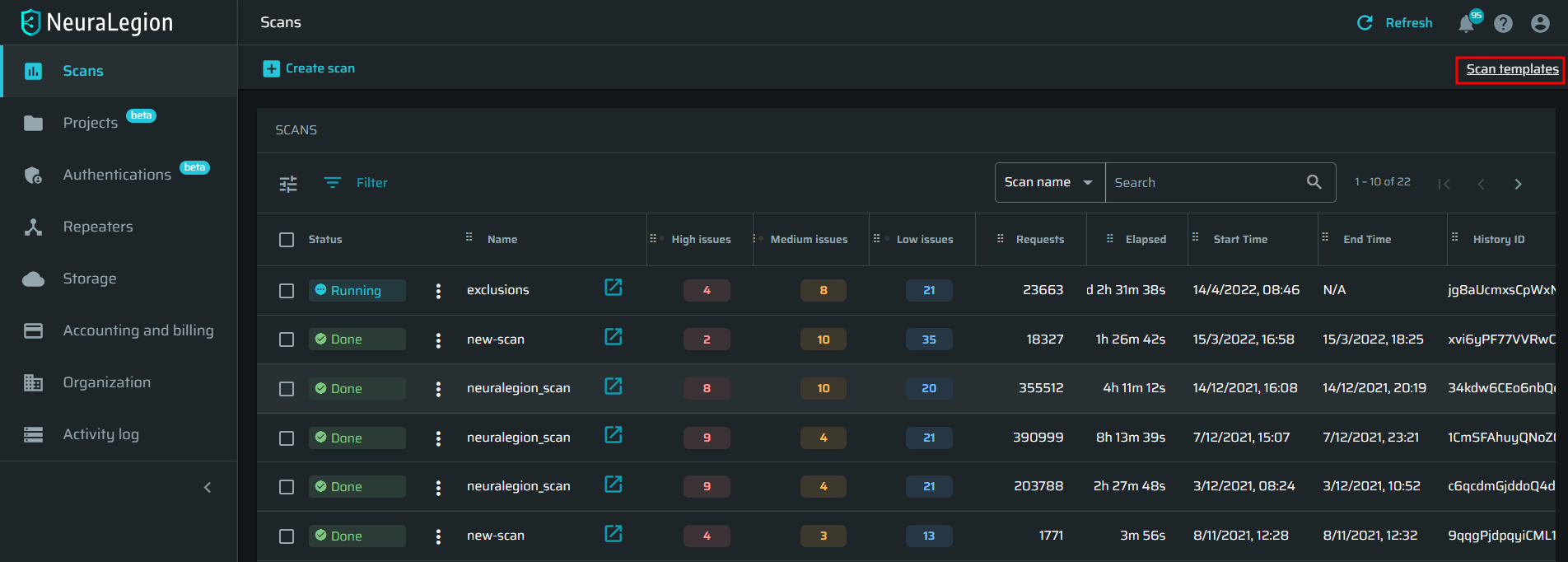Open more options for scan with 390999 requests
This screenshot has width=1568, height=562.
click(438, 438)
